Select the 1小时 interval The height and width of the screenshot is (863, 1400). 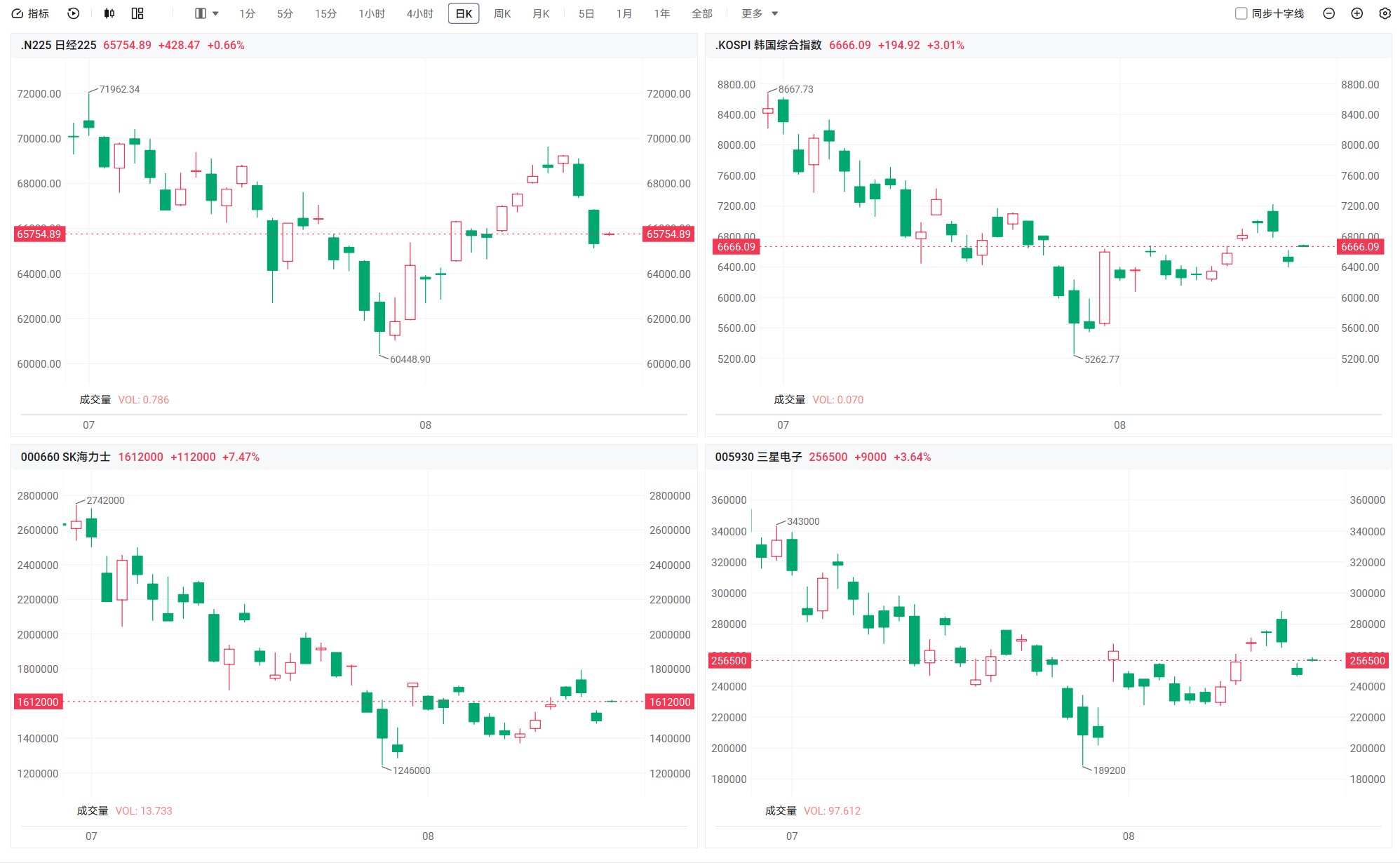click(x=372, y=13)
